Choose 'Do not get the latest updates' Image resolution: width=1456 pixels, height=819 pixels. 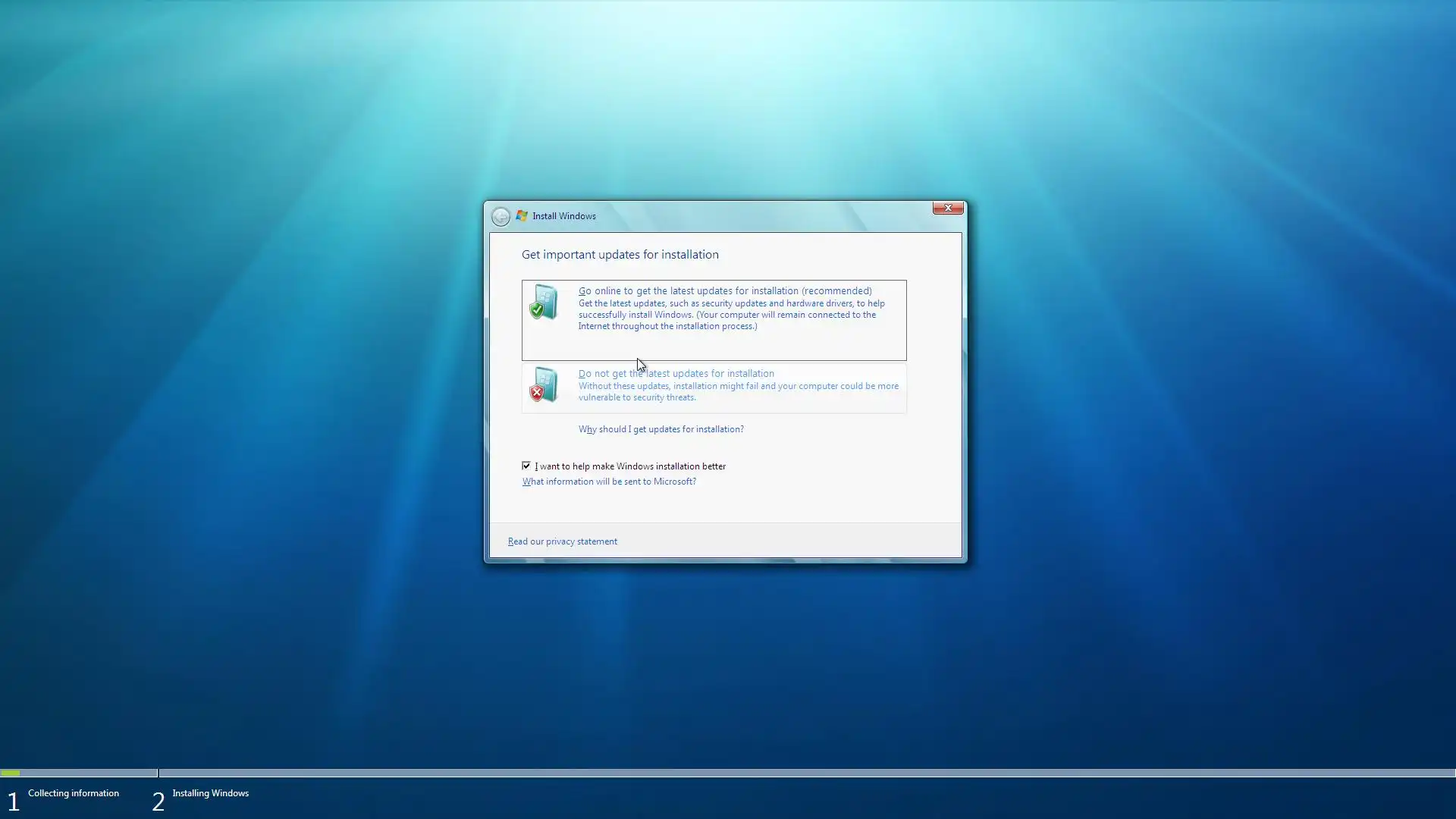(x=676, y=374)
